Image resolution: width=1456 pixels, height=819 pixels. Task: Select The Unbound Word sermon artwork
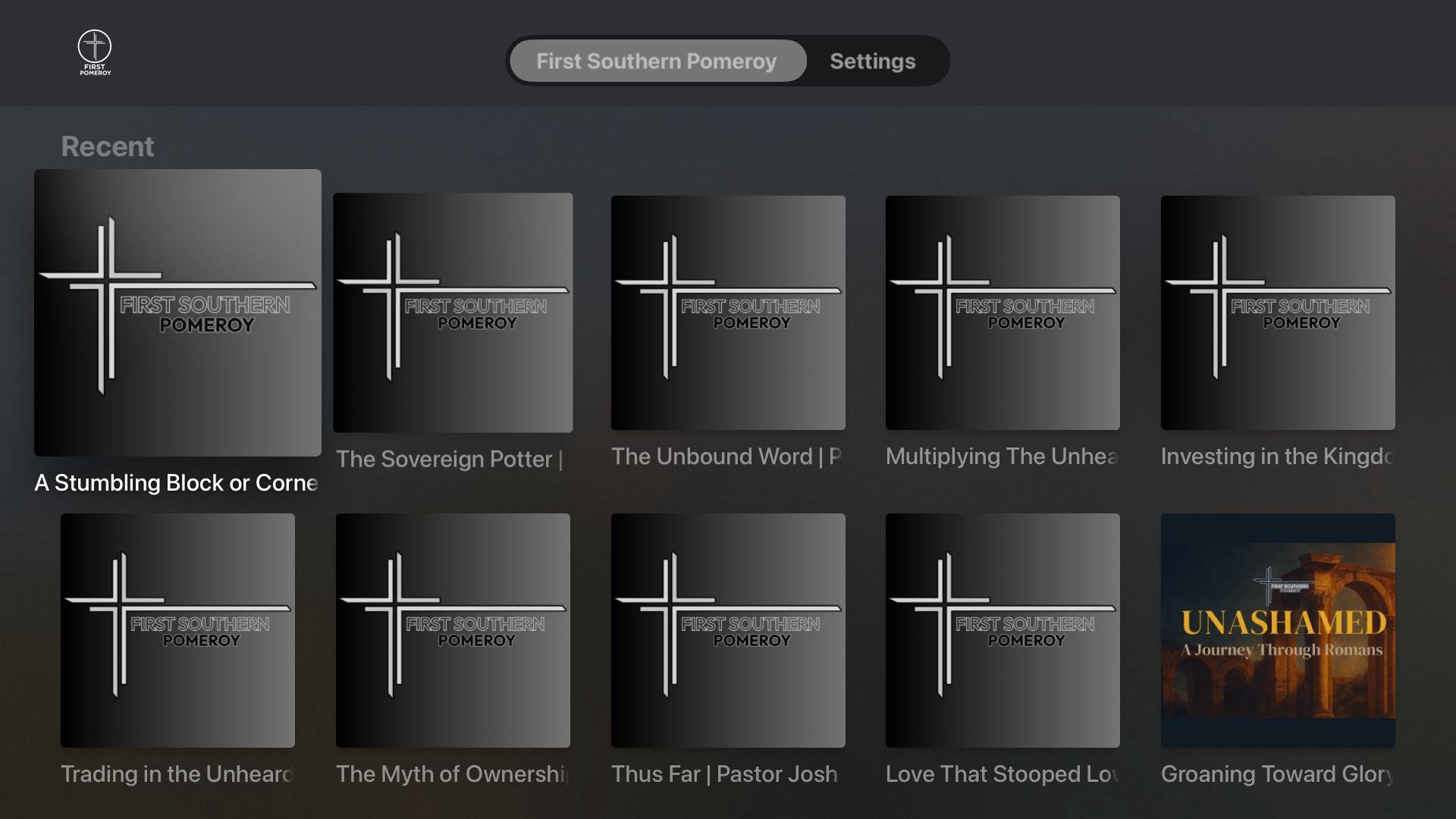[728, 312]
